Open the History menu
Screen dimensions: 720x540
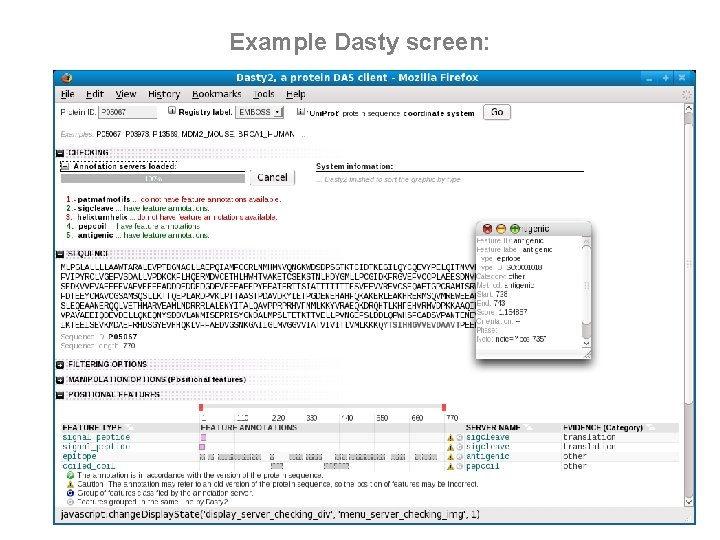pos(164,94)
